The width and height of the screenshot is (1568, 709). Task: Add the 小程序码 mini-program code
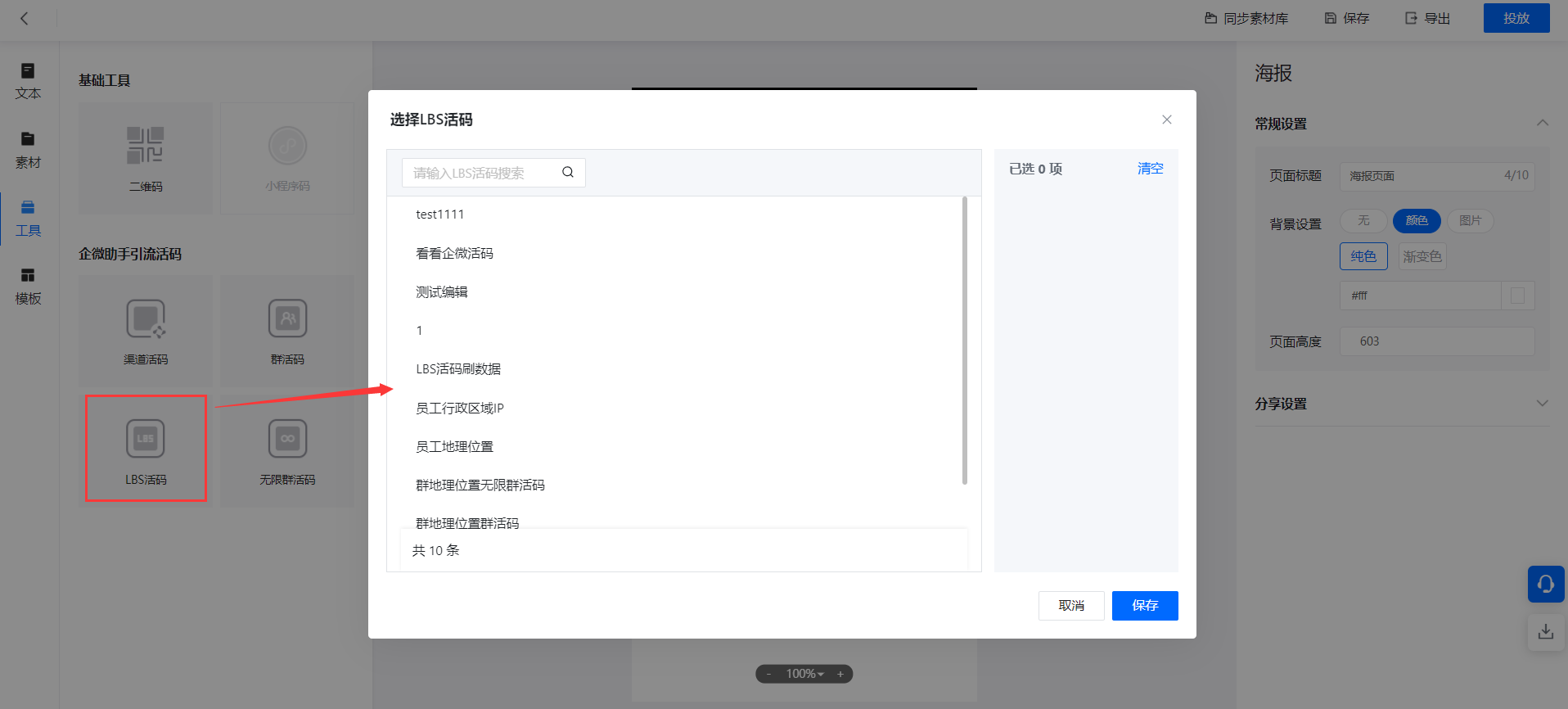pyautogui.click(x=287, y=159)
